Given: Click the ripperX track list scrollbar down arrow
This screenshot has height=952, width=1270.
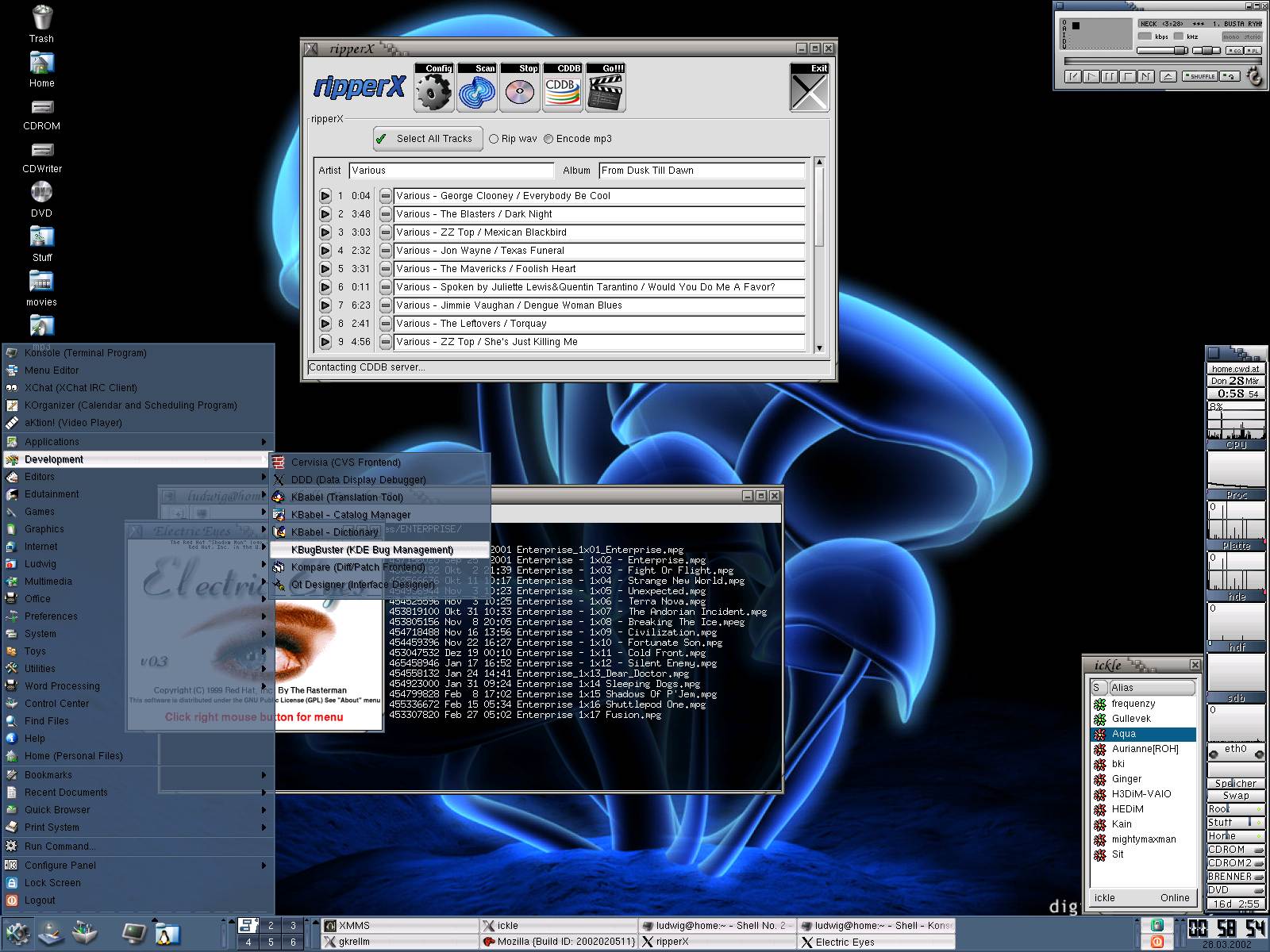Looking at the screenshot, I should (819, 347).
